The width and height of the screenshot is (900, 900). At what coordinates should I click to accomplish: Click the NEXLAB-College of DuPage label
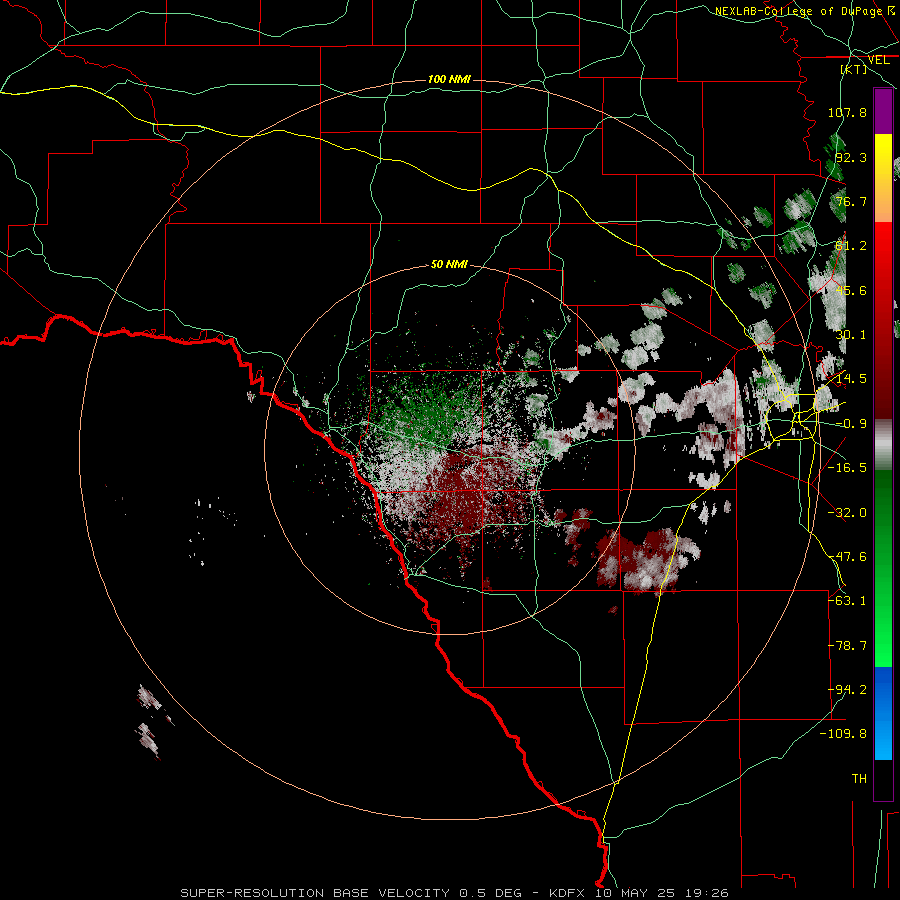pos(798,11)
